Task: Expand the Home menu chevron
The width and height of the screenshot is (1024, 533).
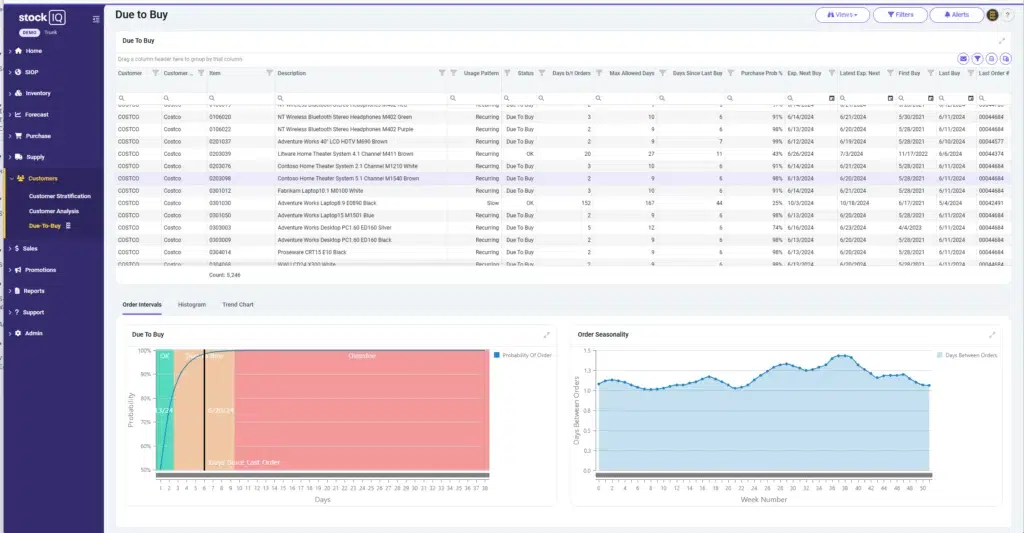Action: [10, 51]
